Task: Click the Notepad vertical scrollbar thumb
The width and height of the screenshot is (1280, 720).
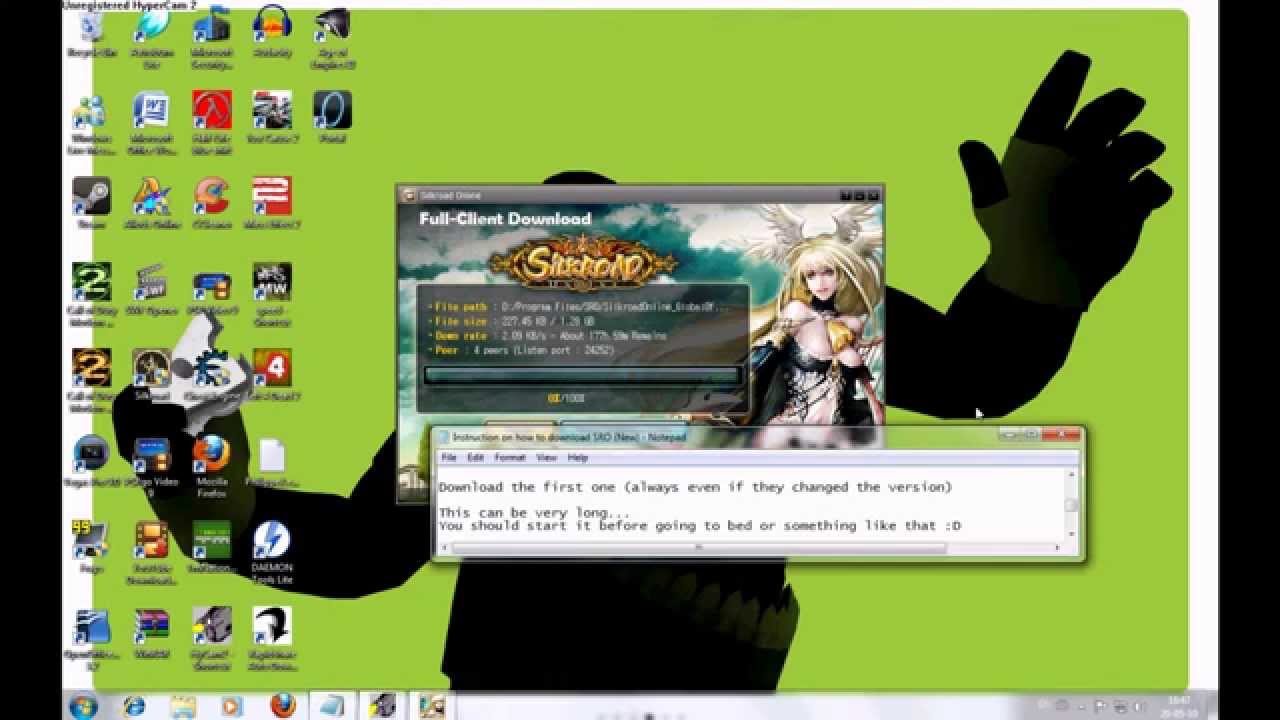Action: [1072, 506]
